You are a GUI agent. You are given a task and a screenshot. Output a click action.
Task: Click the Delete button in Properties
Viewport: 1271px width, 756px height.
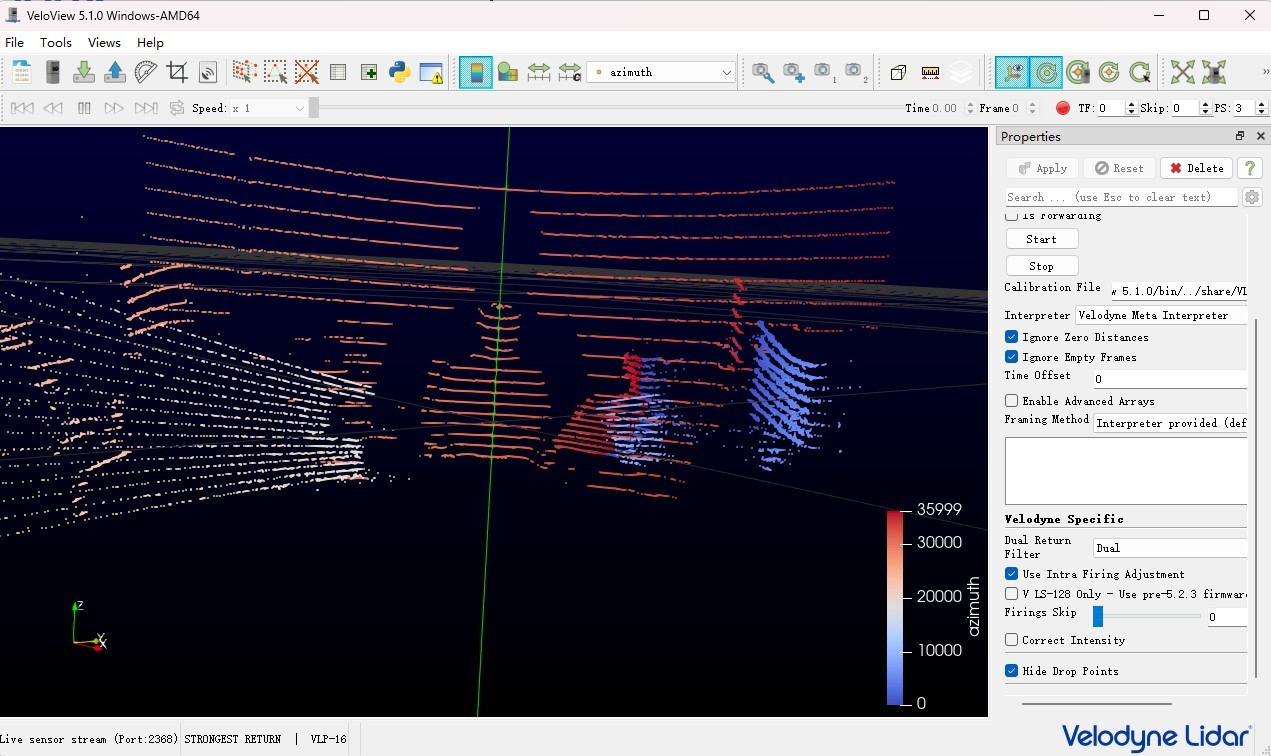[x=1196, y=168]
